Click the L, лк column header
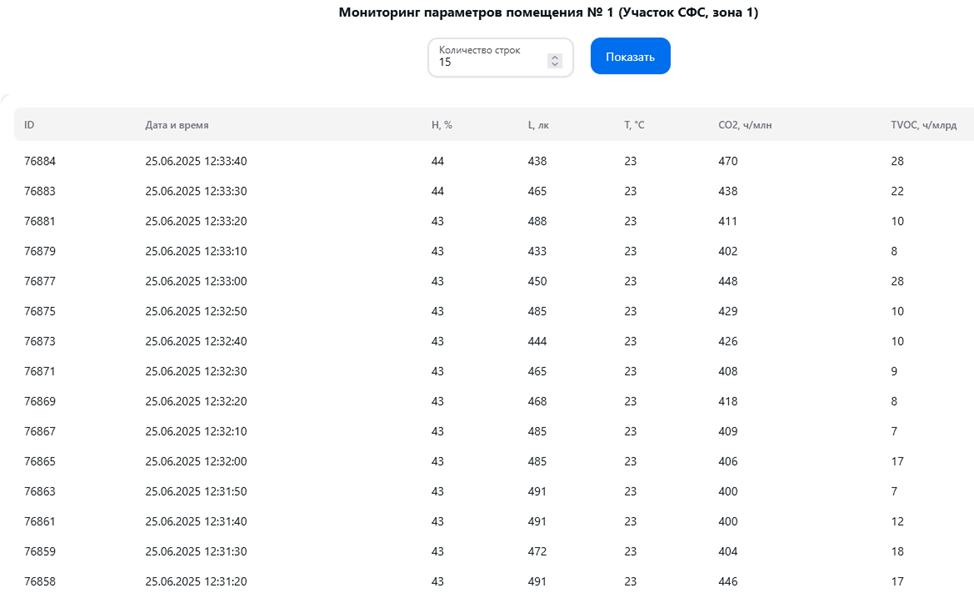 tap(538, 125)
